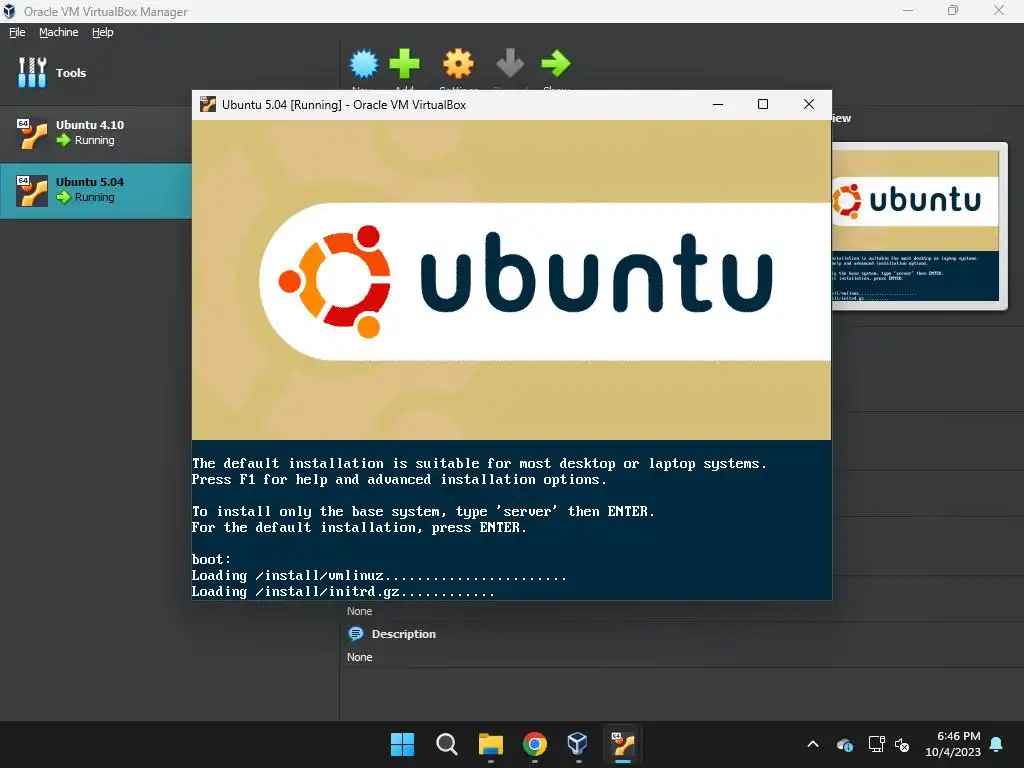The image size is (1024, 768).
Task: Click the gray down-arrow Discard icon
Action: pyautogui.click(x=510, y=64)
